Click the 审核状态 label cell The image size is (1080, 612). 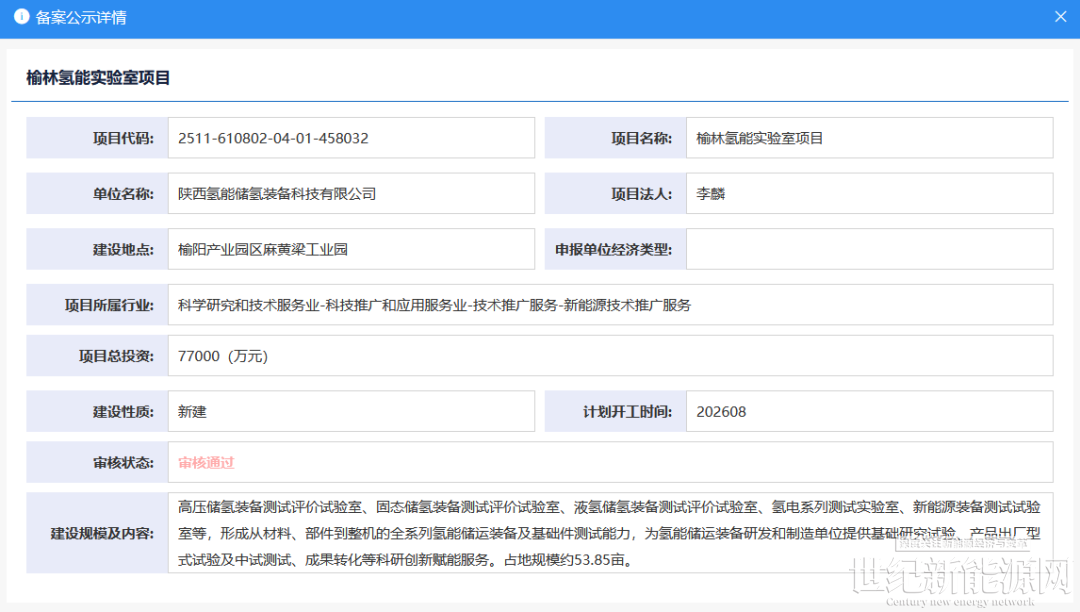click(97, 463)
